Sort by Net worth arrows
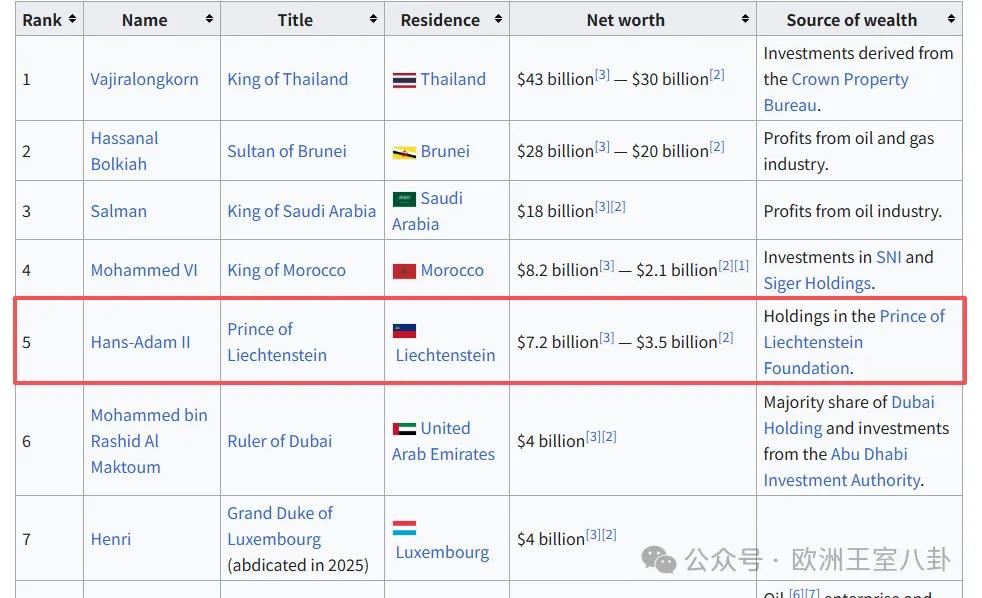Image resolution: width=982 pixels, height=598 pixels. coord(745,19)
